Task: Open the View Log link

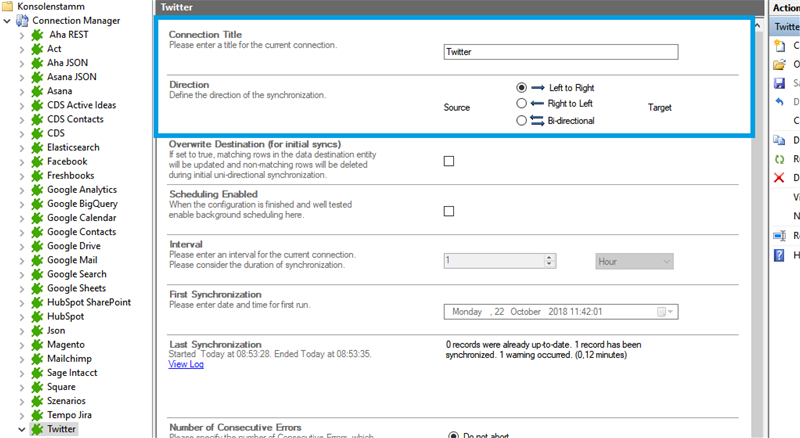Action: click(x=186, y=364)
